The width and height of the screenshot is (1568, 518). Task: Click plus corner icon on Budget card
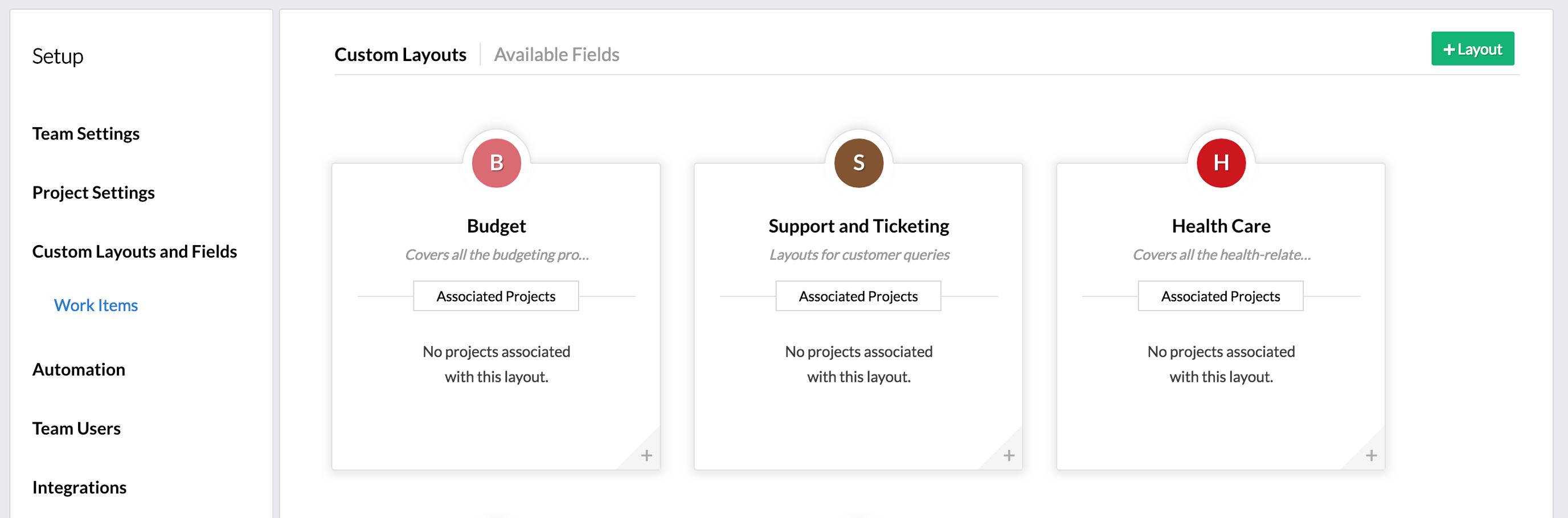646,455
